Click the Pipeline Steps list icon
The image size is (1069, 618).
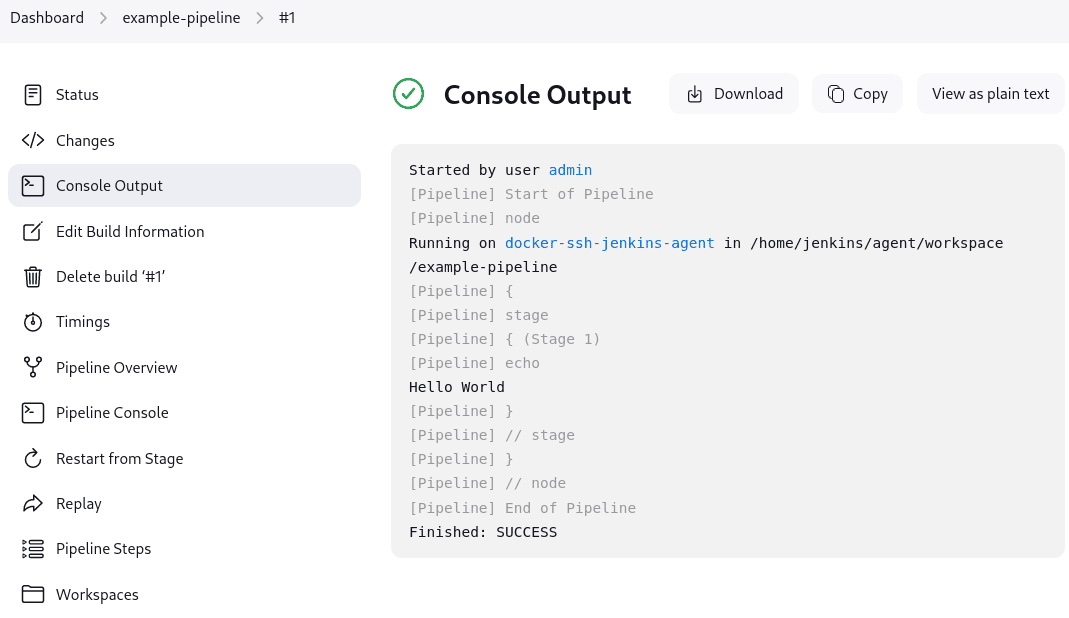click(33, 549)
